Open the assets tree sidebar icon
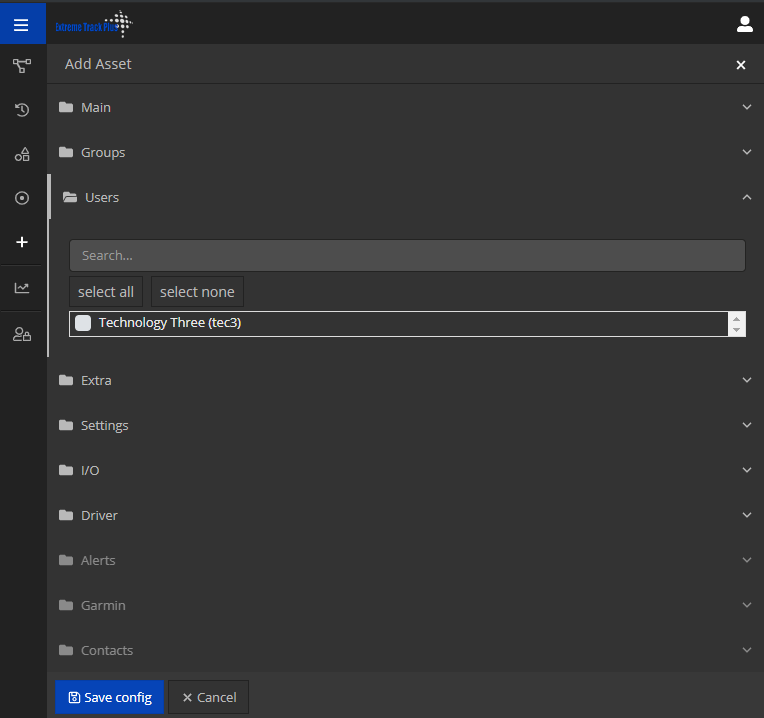This screenshot has height=718, width=764. (x=22, y=66)
